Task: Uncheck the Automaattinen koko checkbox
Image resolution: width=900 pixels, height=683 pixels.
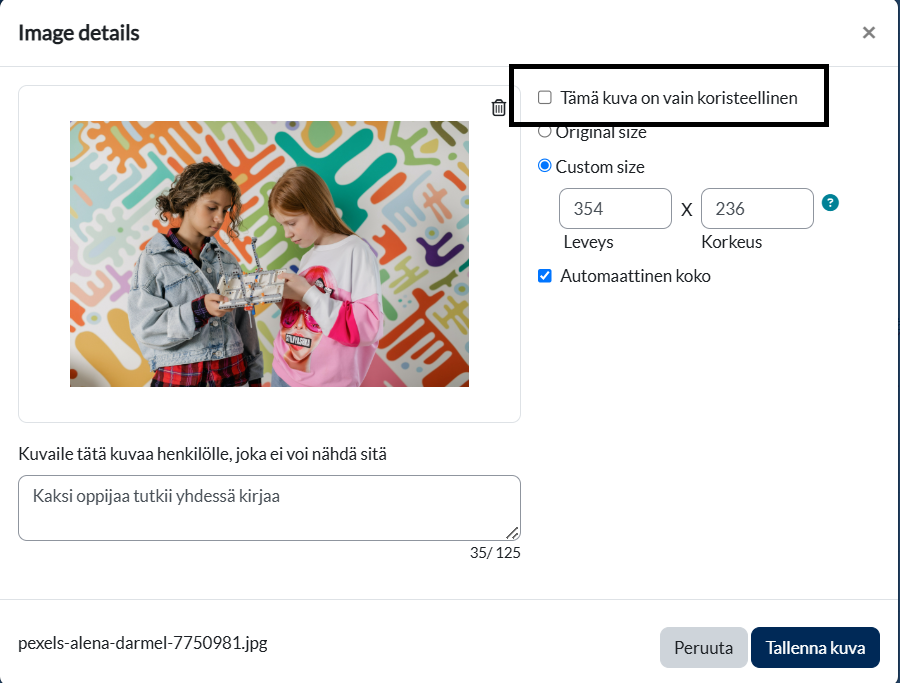Action: [x=545, y=276]
